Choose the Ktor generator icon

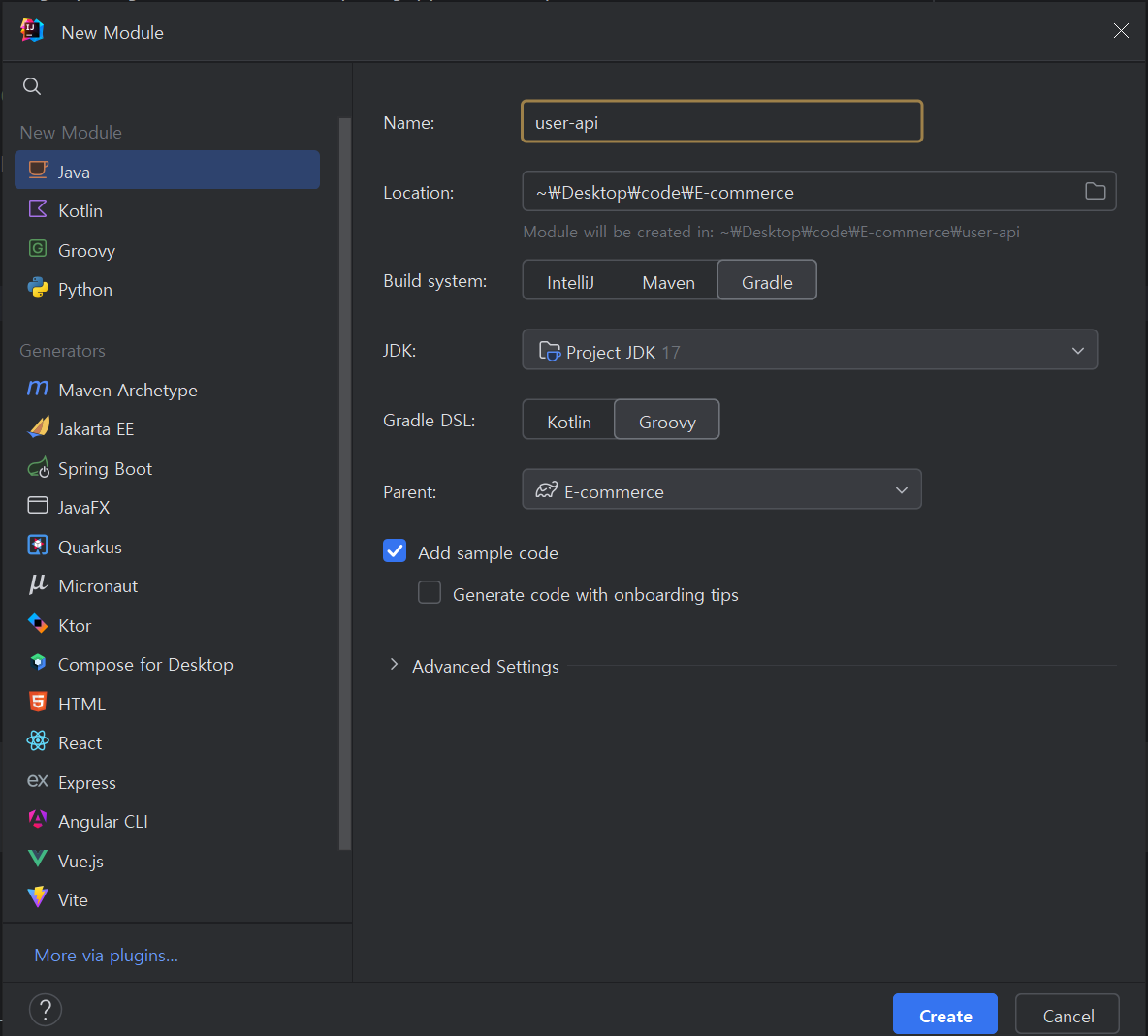click(x=38, y=624)
